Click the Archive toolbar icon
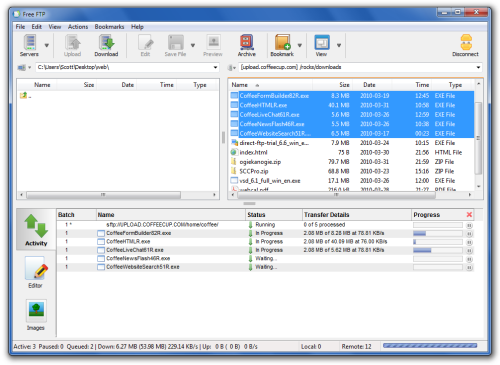Viewport: 500px width, 365px height. (x=247, y=45)
